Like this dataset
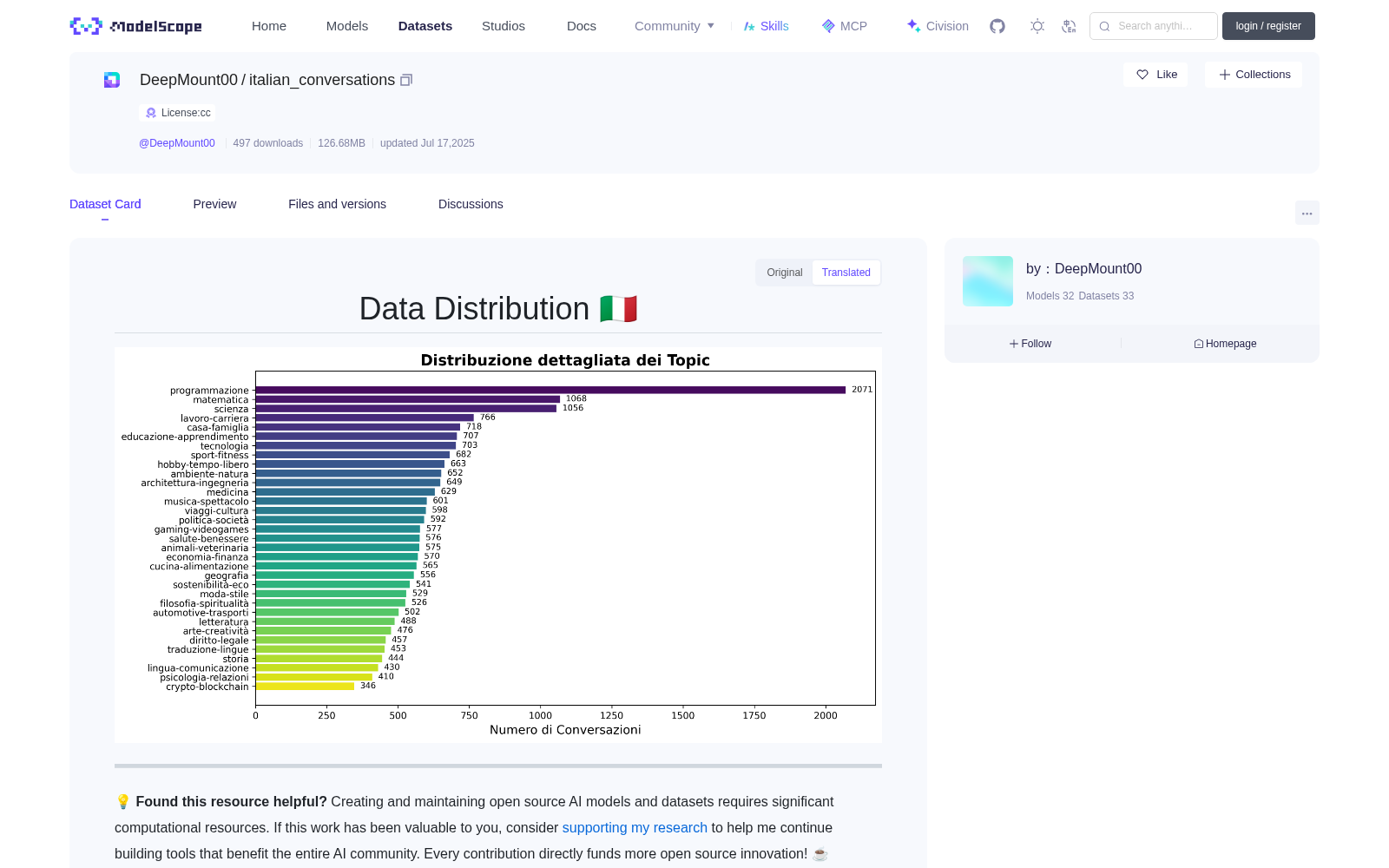Viewport: 1389px width, 868px height. point(1155,75)
